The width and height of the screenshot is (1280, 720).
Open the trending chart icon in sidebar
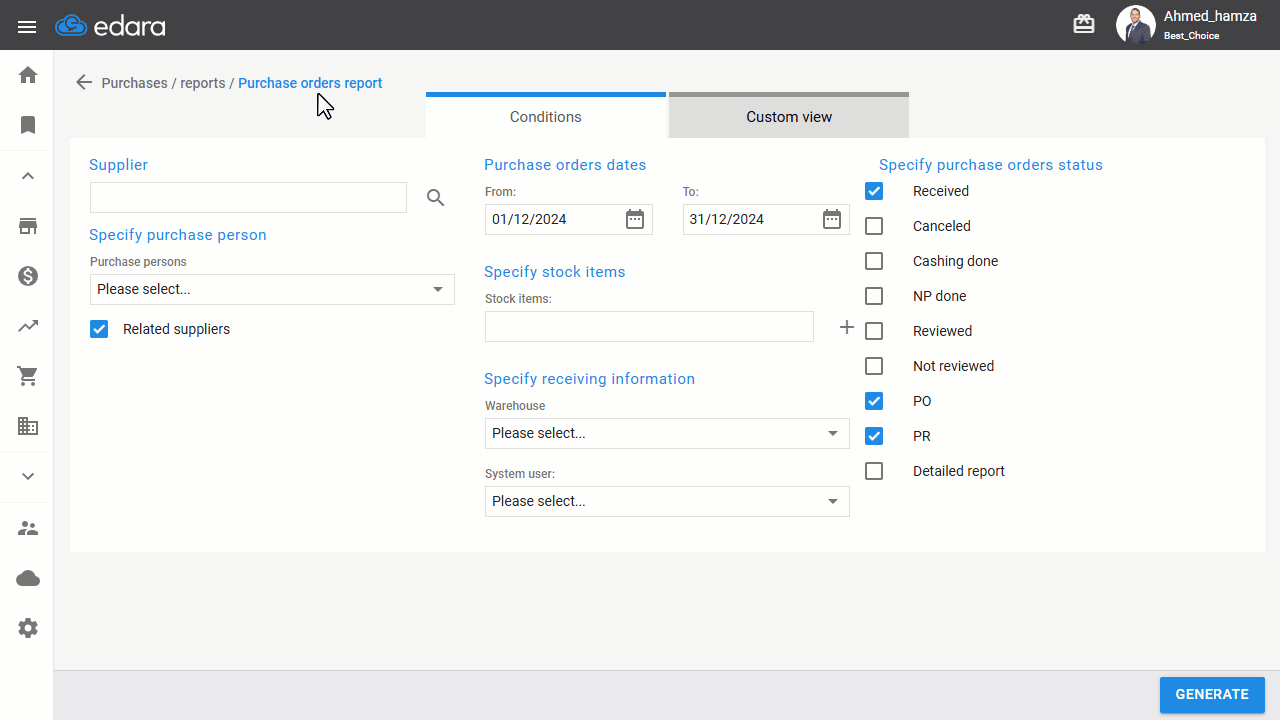tap(28, 326)
